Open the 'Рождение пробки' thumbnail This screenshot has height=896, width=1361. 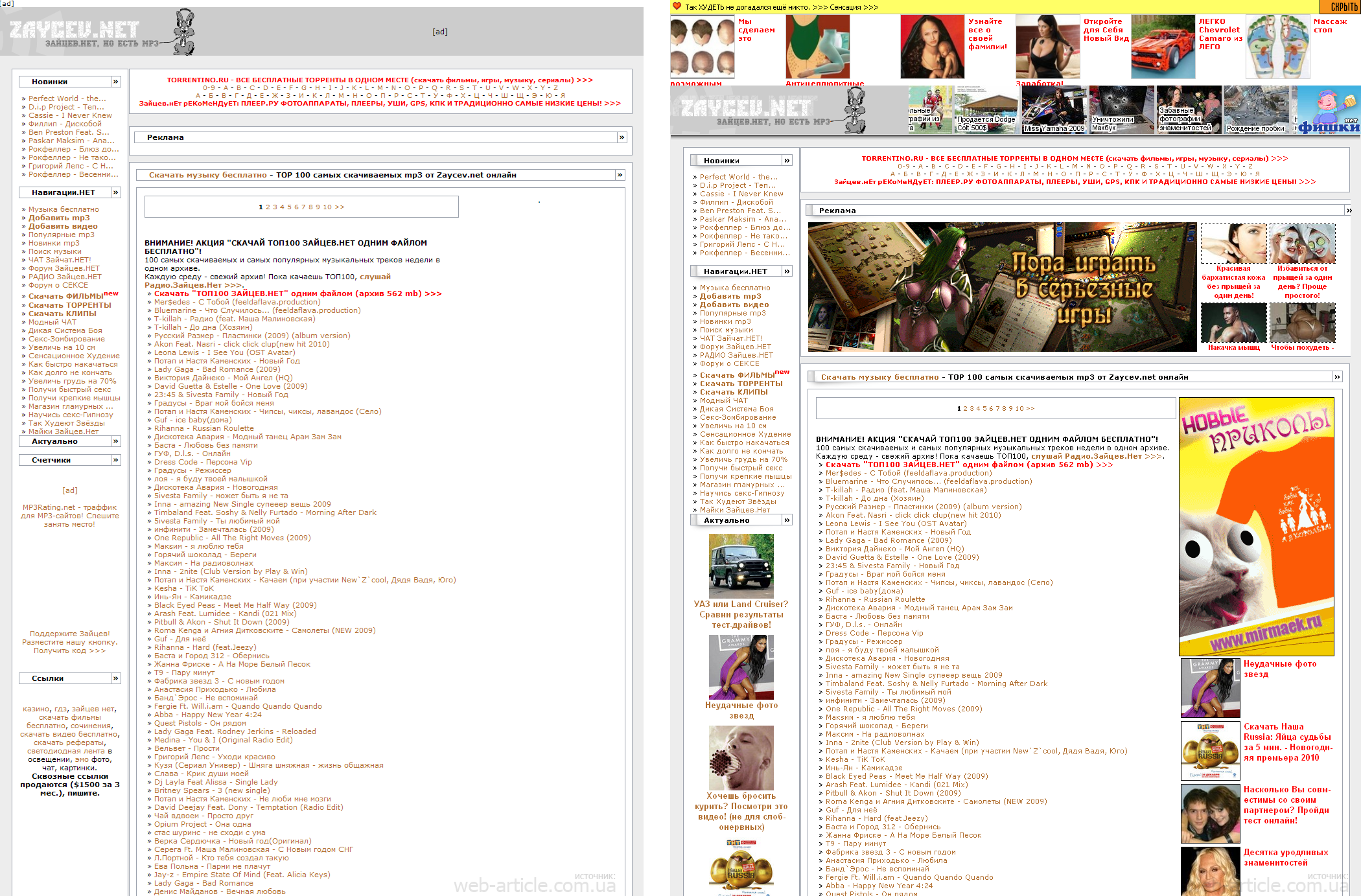(x=1257, y=110)
